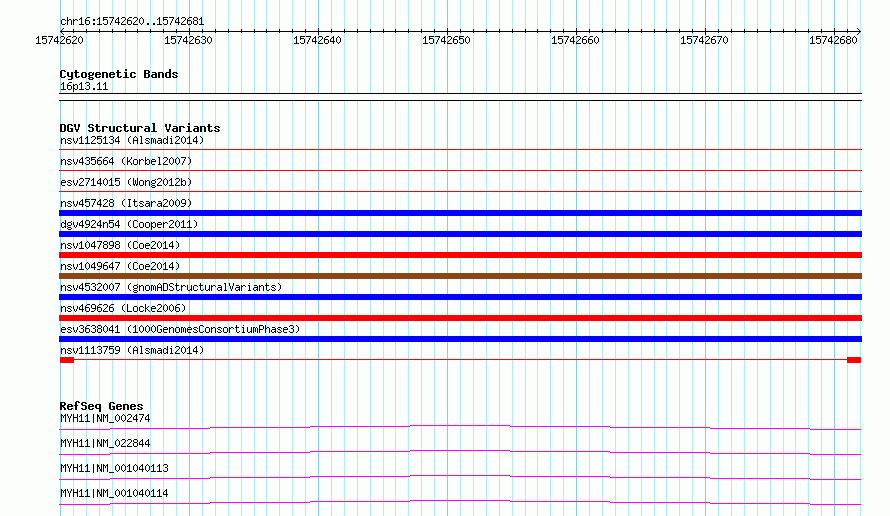Click the Cytogenetic Bands track title
Screen dimensions: 890x516
coord(119,74)
